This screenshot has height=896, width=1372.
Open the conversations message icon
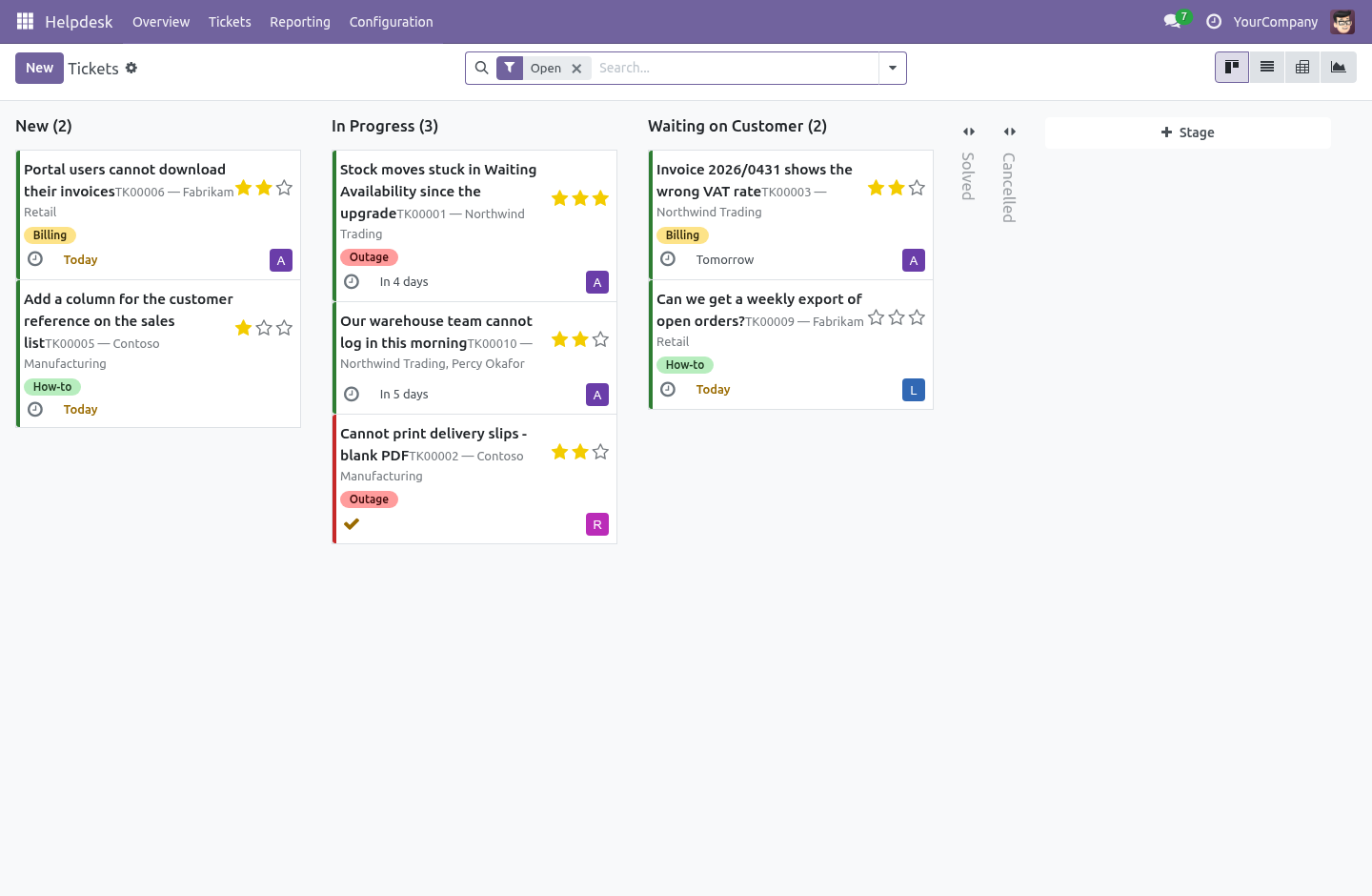1172,21
